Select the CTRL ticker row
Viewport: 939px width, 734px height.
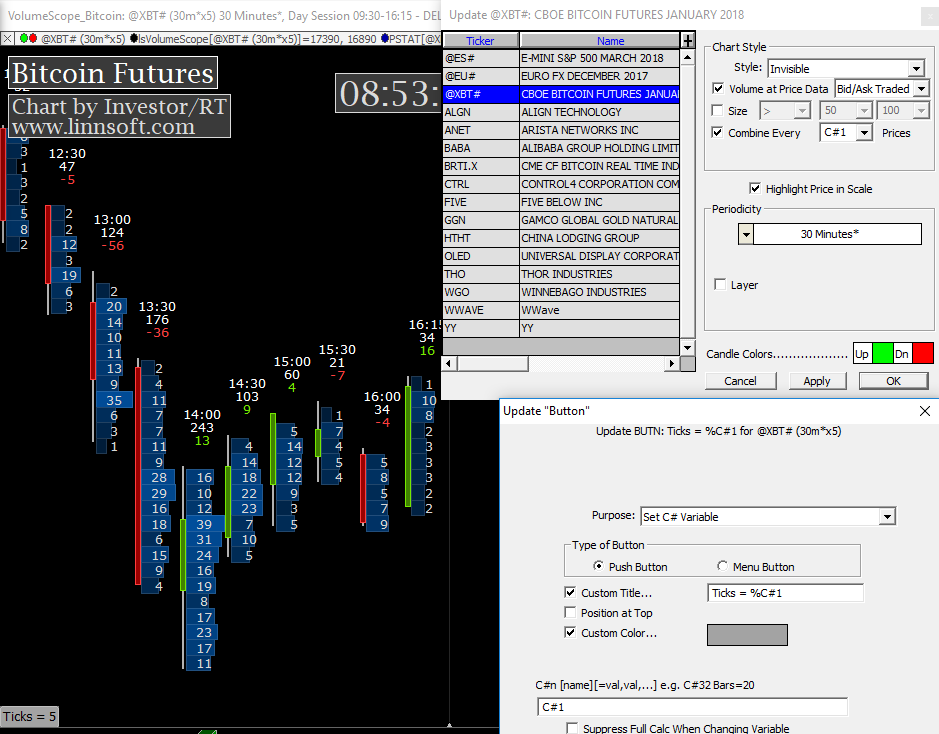coord(561,184)
